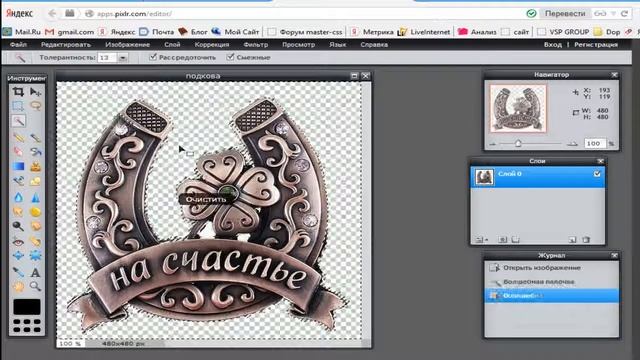Viewport: 640px width, 360px height.
Task: Click the Навигатор zoom percentage field
Action: 594,143
